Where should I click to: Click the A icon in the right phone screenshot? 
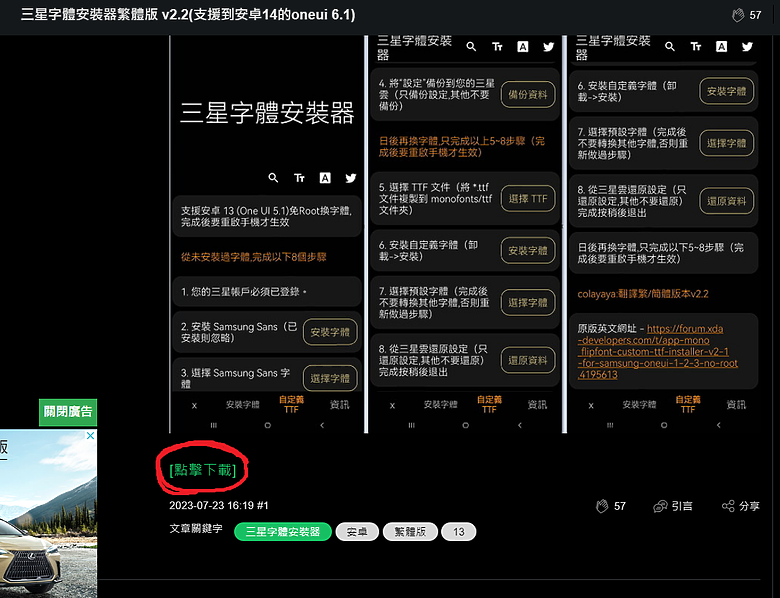(x=721, y=47)
